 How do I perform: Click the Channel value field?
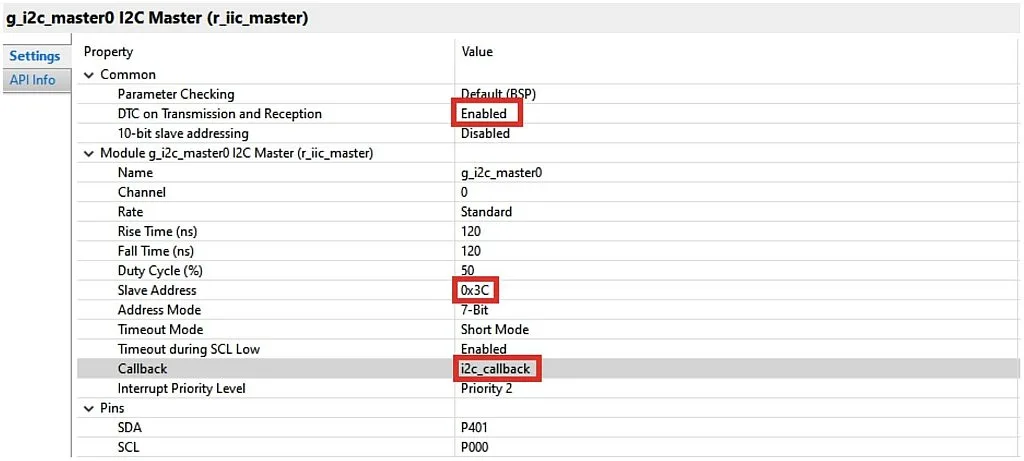pyautogui.click(x=464, y=192)
